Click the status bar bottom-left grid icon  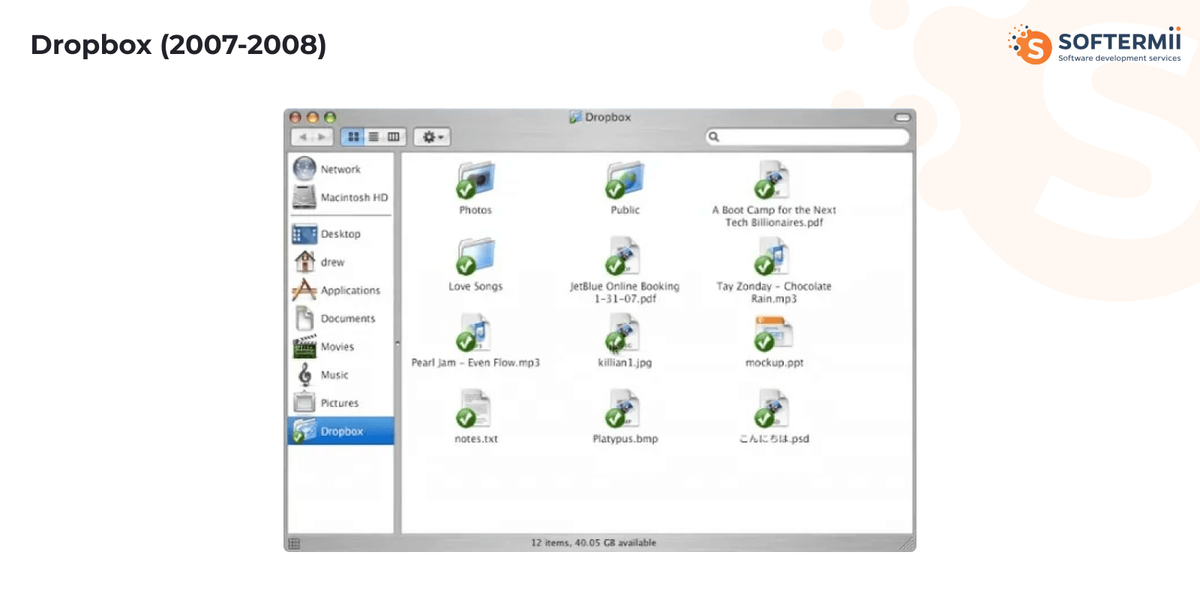[294, 543]
